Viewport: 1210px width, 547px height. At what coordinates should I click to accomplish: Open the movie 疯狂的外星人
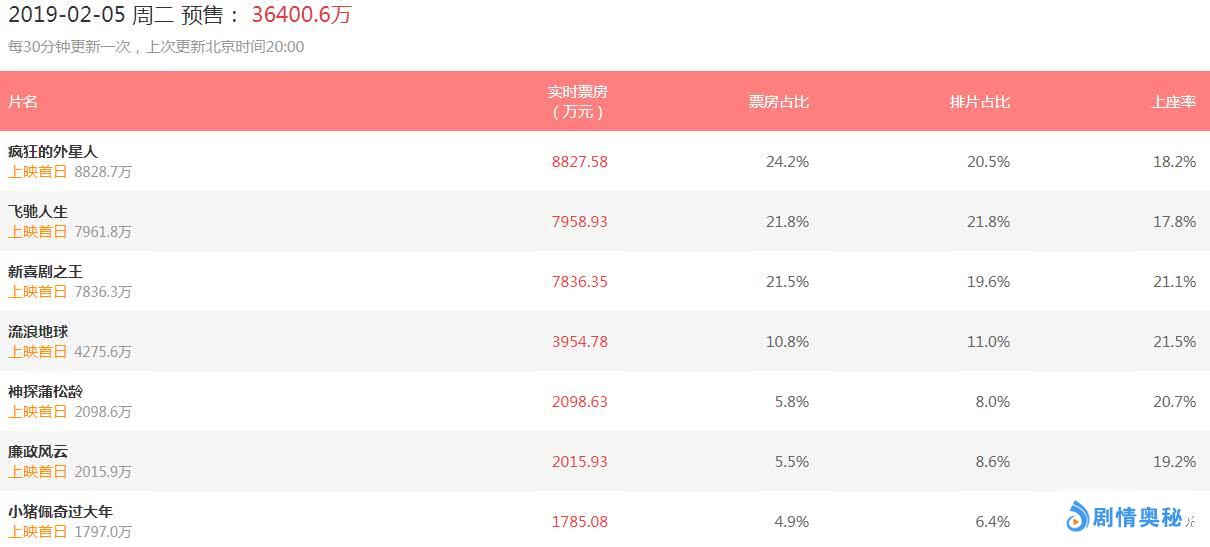pyautogui.click(x=53, y=152)
